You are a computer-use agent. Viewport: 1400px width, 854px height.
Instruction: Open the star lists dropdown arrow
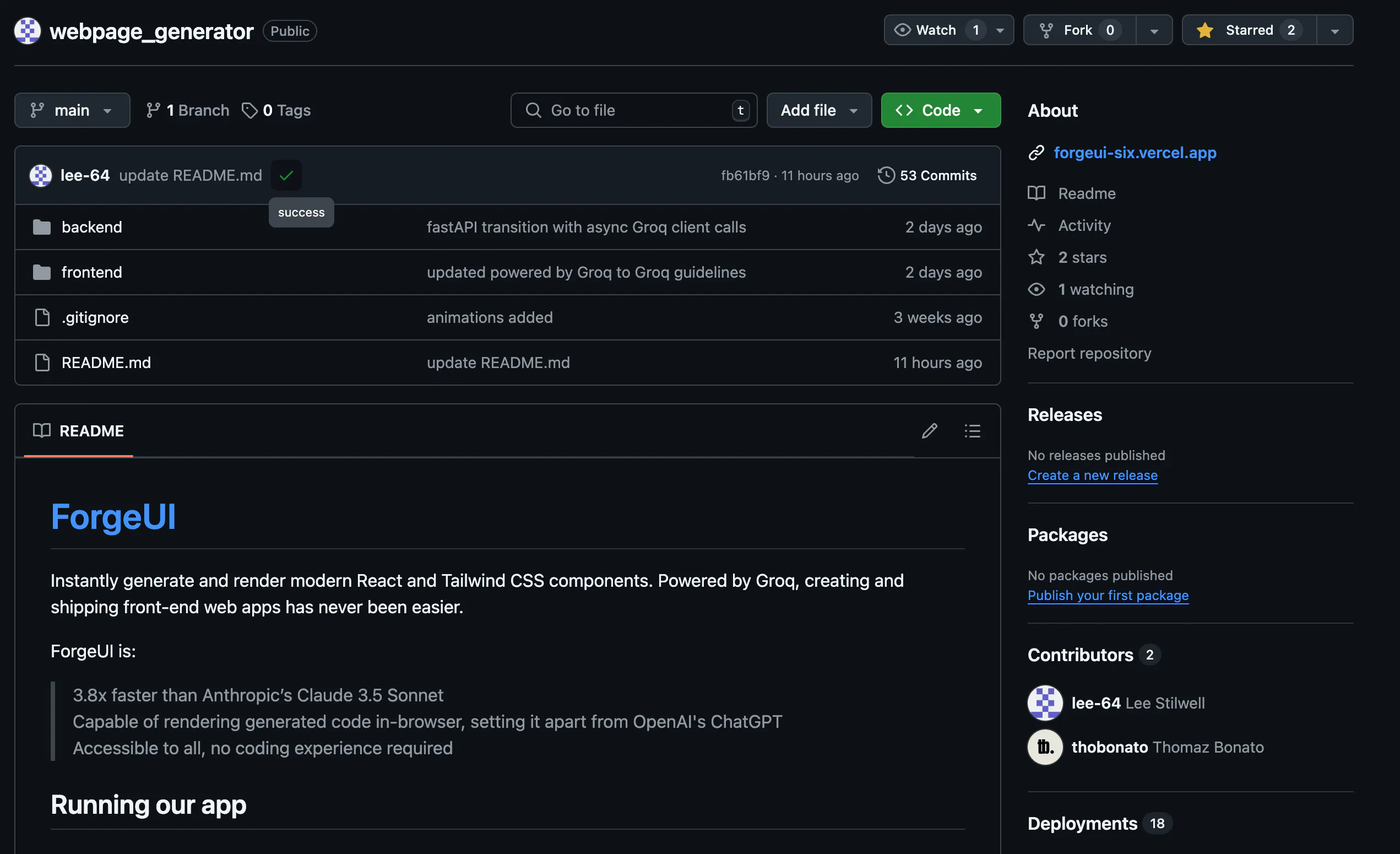pos(1334,31)
